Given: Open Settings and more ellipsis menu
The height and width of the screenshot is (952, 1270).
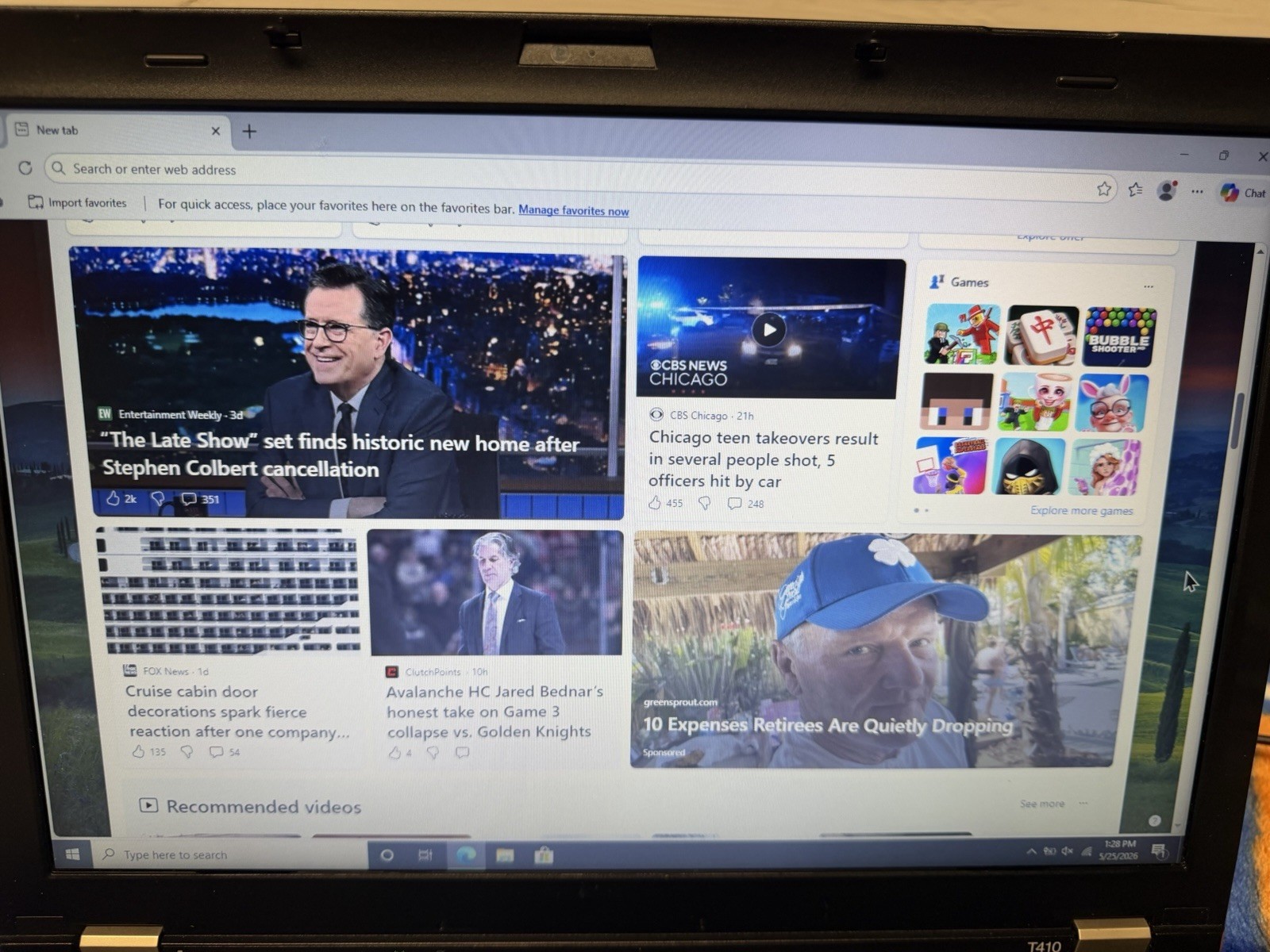Looking at the screenshot, I should tap(1197, 191).
